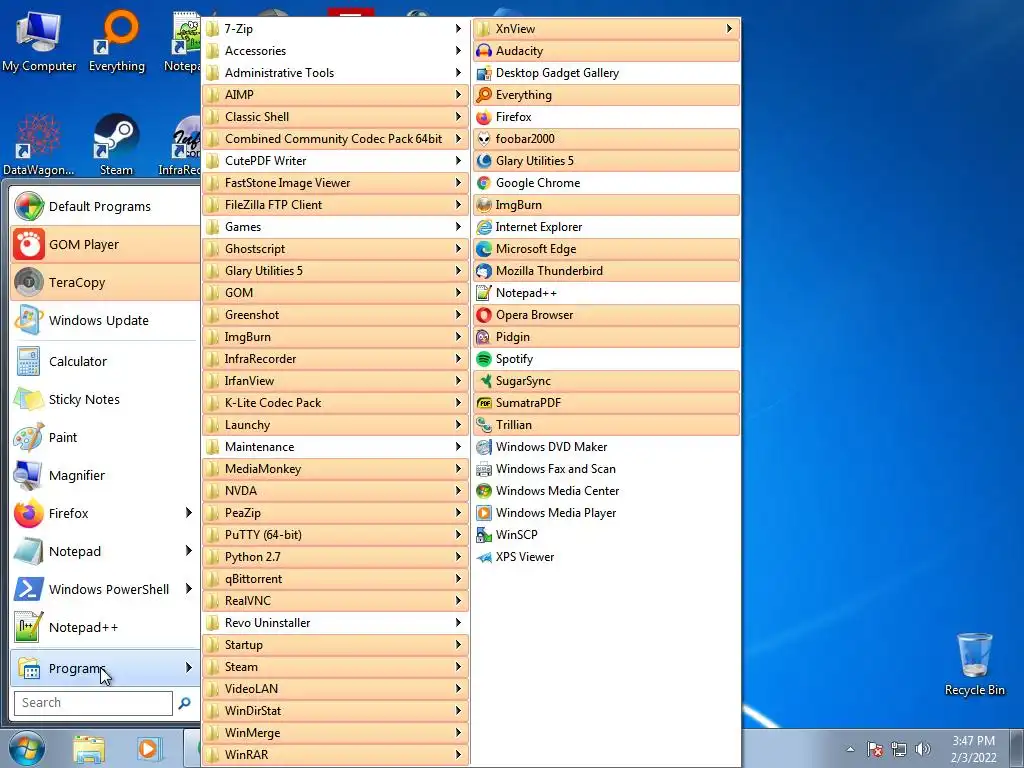Open SugarSync
This screenshot has height=768, width=1024.
606,381
